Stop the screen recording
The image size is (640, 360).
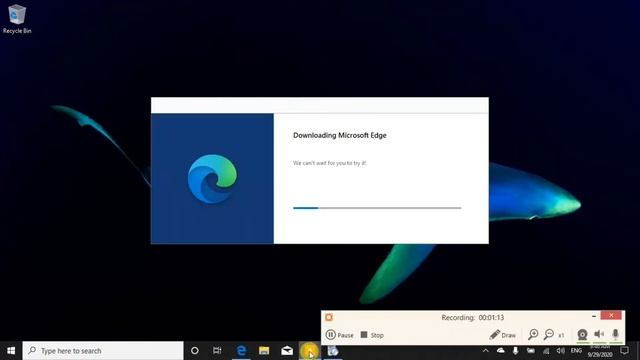pos(372,335)
